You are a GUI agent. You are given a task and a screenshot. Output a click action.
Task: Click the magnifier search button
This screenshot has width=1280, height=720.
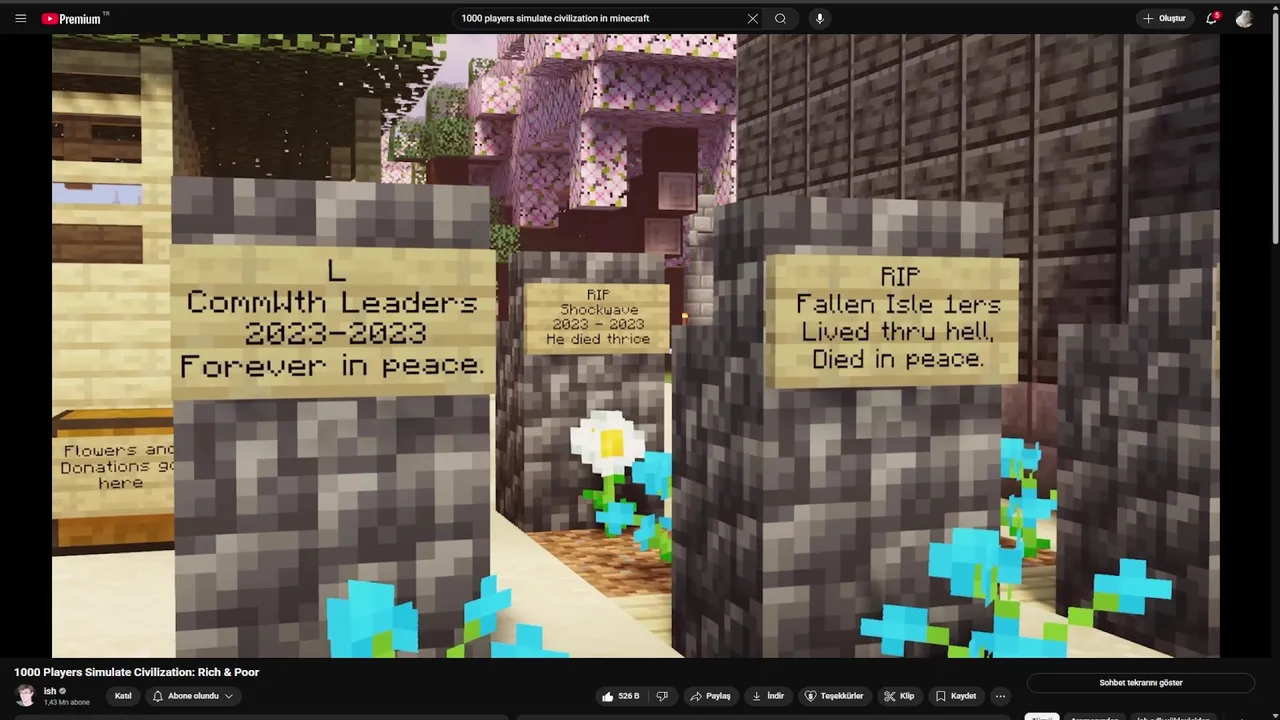[781, 18]
